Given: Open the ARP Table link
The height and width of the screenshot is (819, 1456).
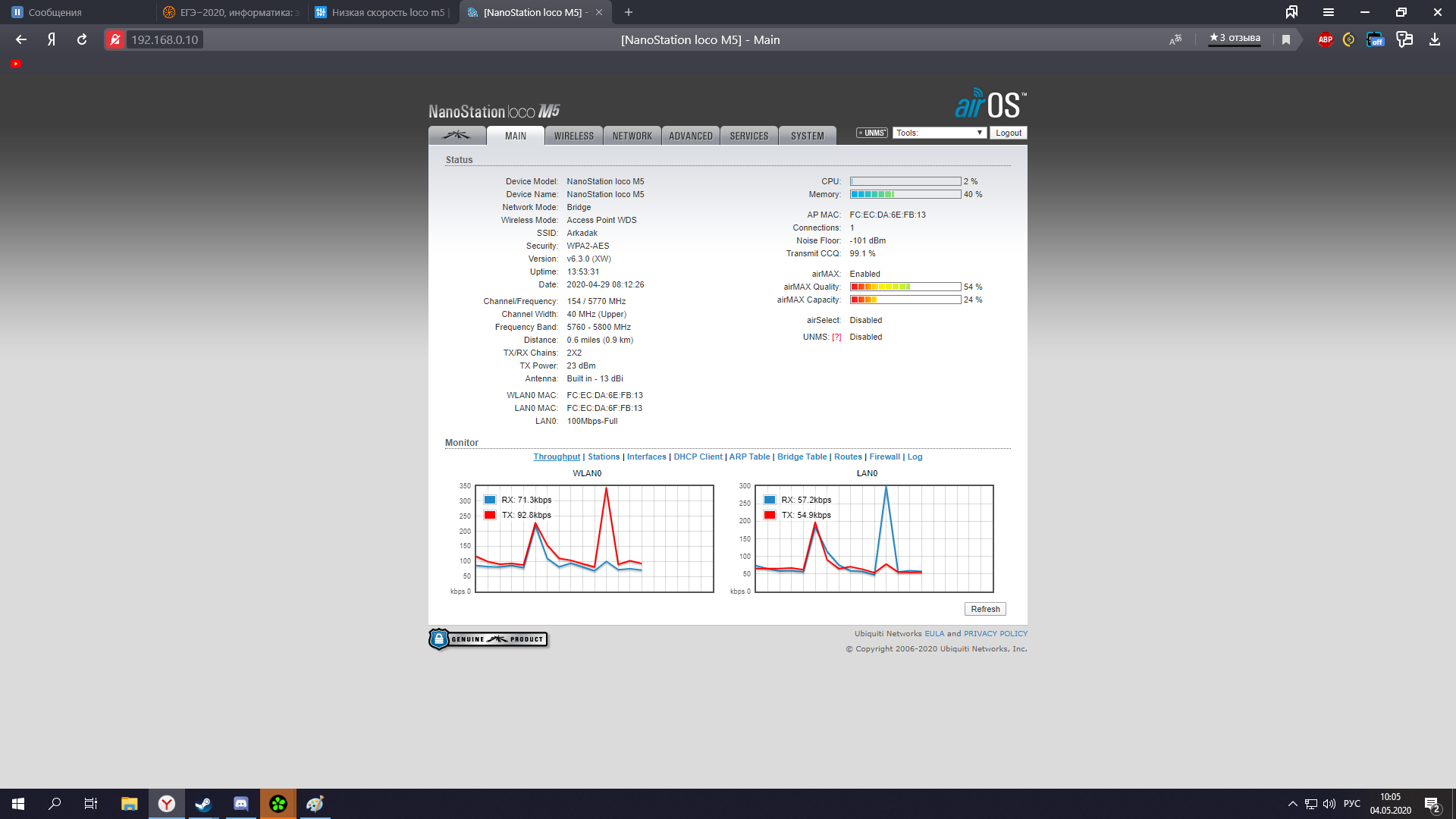Looking at the screenshot, I should pyautogui.click(x=749, y=457).
